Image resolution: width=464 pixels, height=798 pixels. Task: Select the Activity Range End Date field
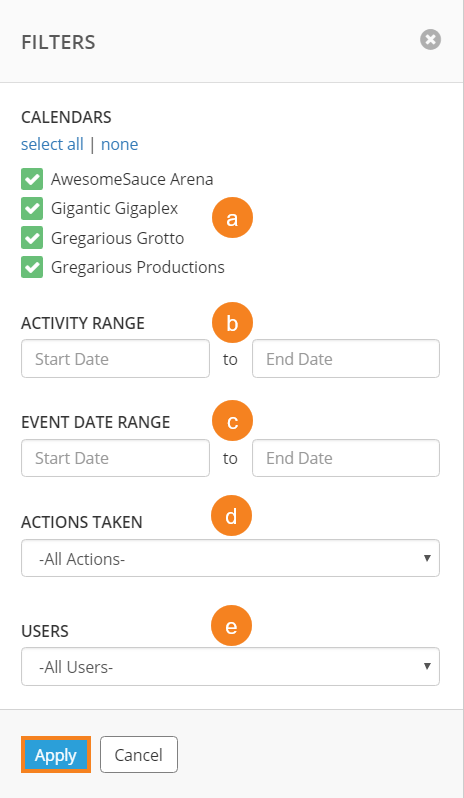click(346, 359)
